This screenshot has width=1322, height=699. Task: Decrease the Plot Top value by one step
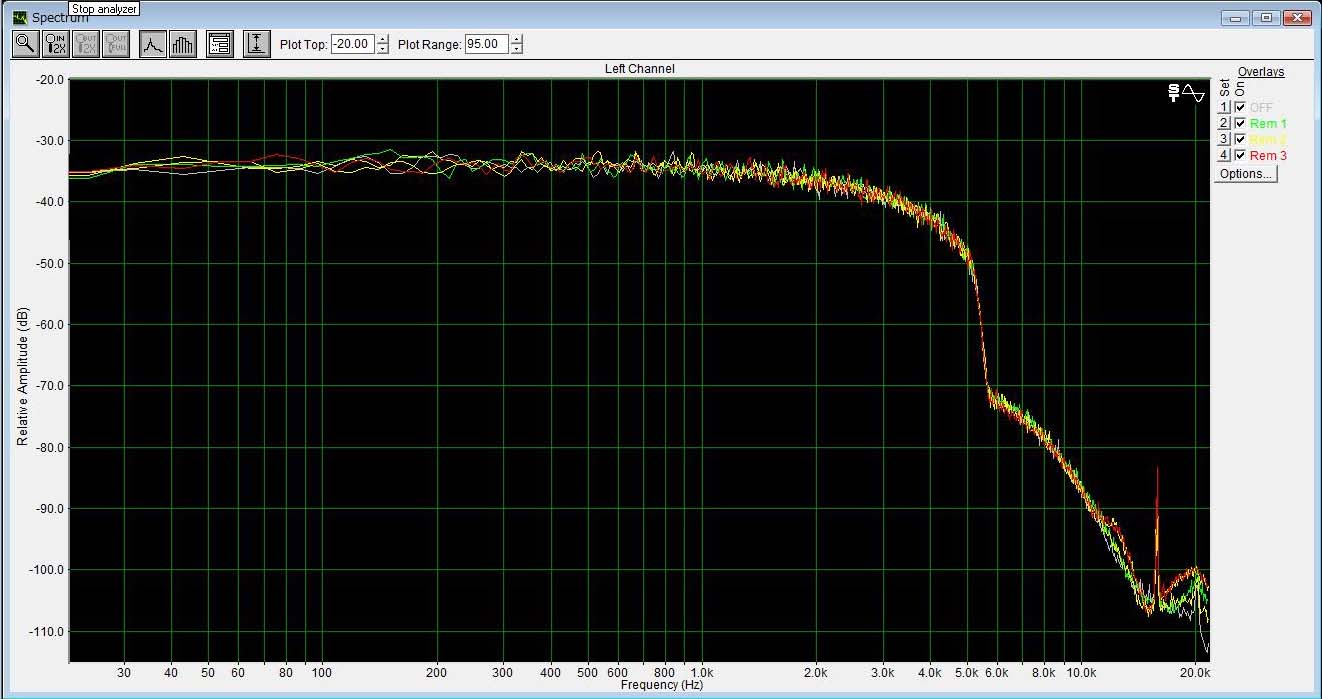click(382, 49)
